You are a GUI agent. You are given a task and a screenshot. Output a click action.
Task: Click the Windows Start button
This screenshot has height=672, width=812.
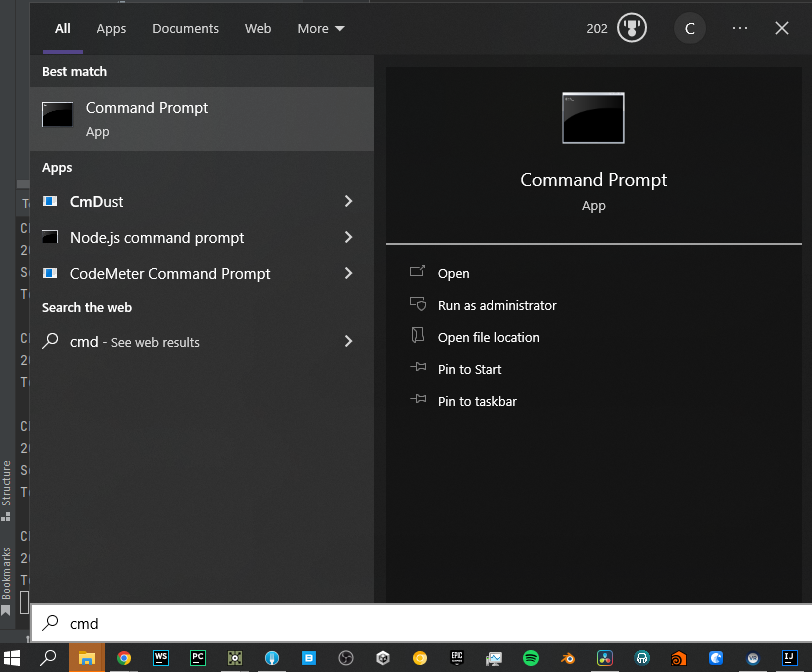coord(13,658)
